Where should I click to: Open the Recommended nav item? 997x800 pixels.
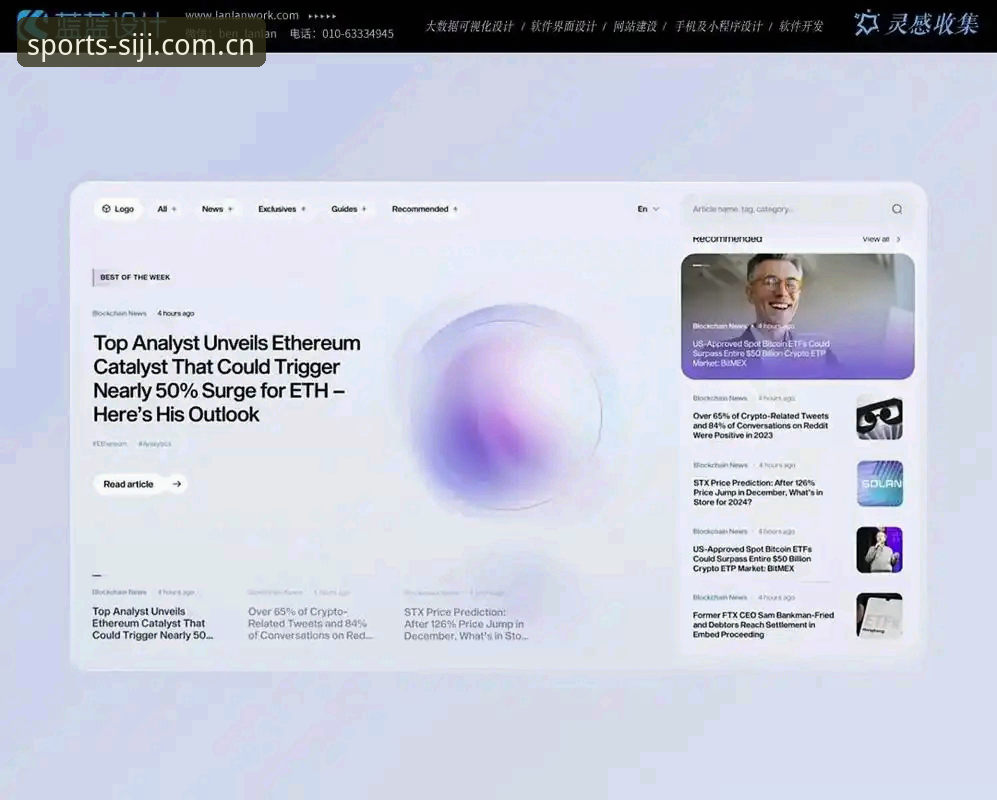click(x=424, y=209)
